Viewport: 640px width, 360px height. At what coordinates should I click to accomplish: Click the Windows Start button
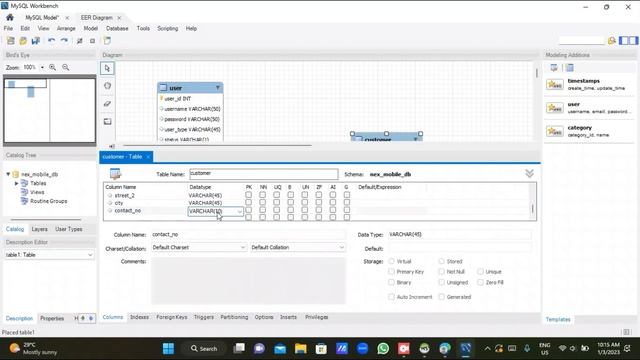click(168, 348)
